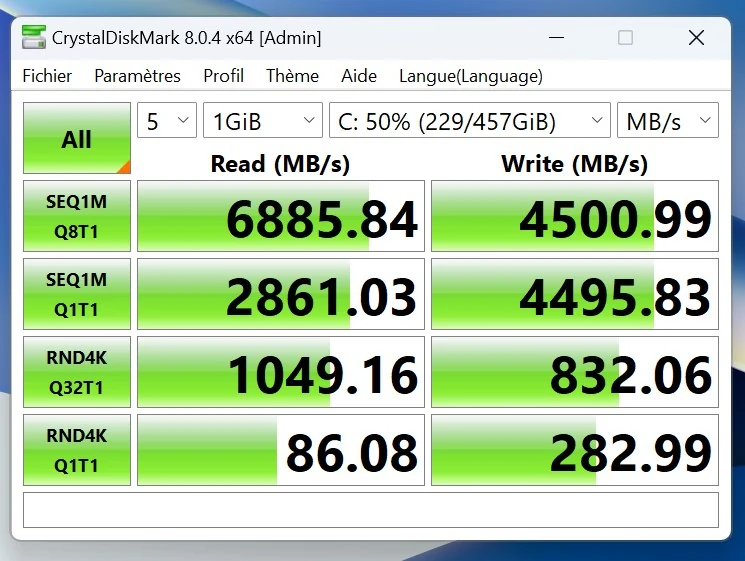Open the Aide menu
The height and width of the screenshot is (561, 745).
click(359, 76)
